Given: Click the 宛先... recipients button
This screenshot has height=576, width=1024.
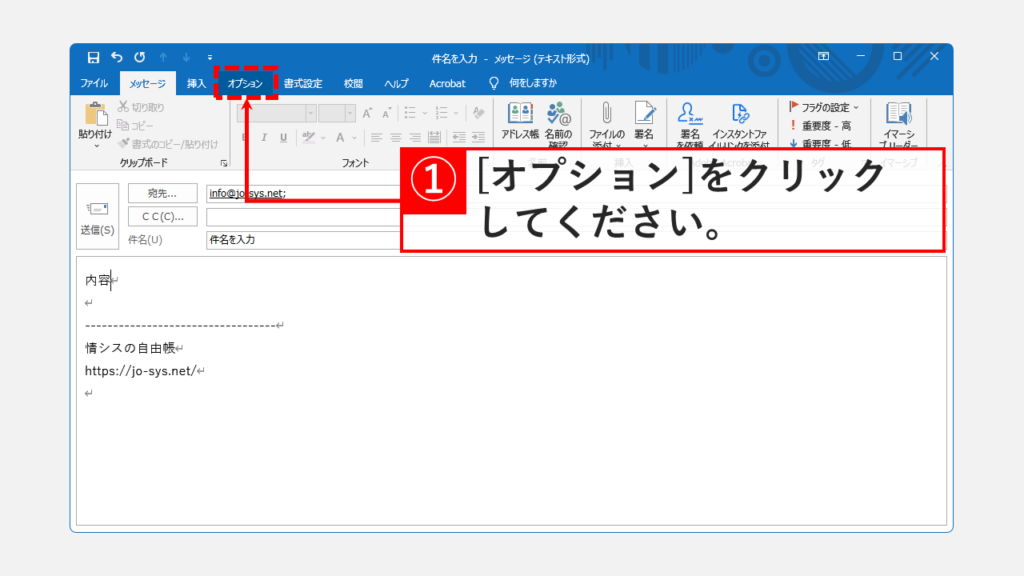Looking at the screenshot, I should pos(162,193).
